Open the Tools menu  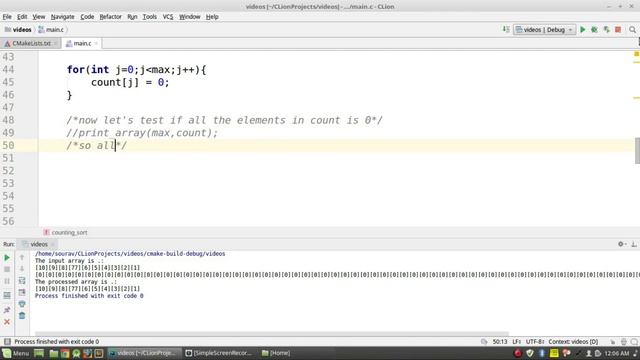tap(150, 17)
